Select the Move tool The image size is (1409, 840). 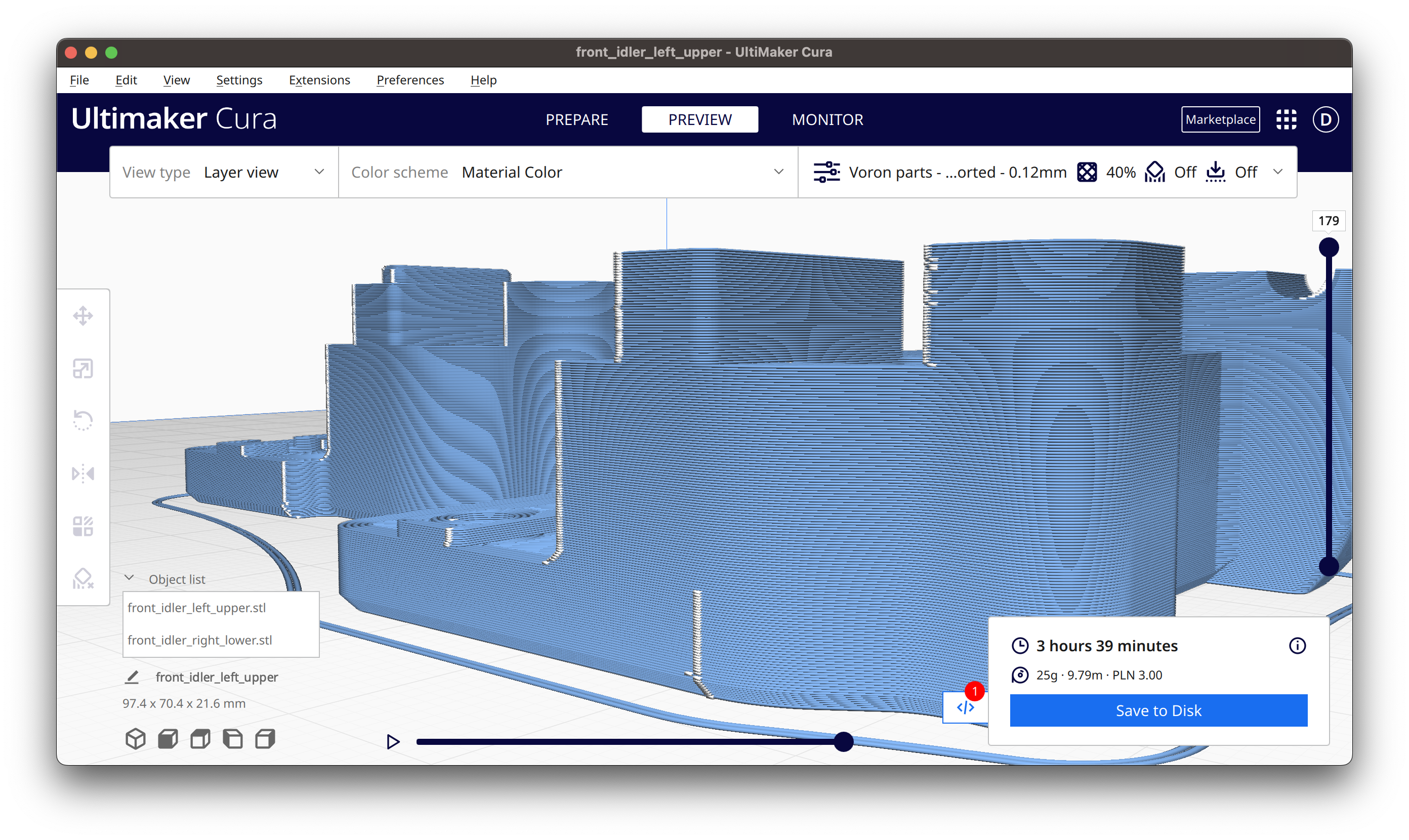click(x=84, y=315)
